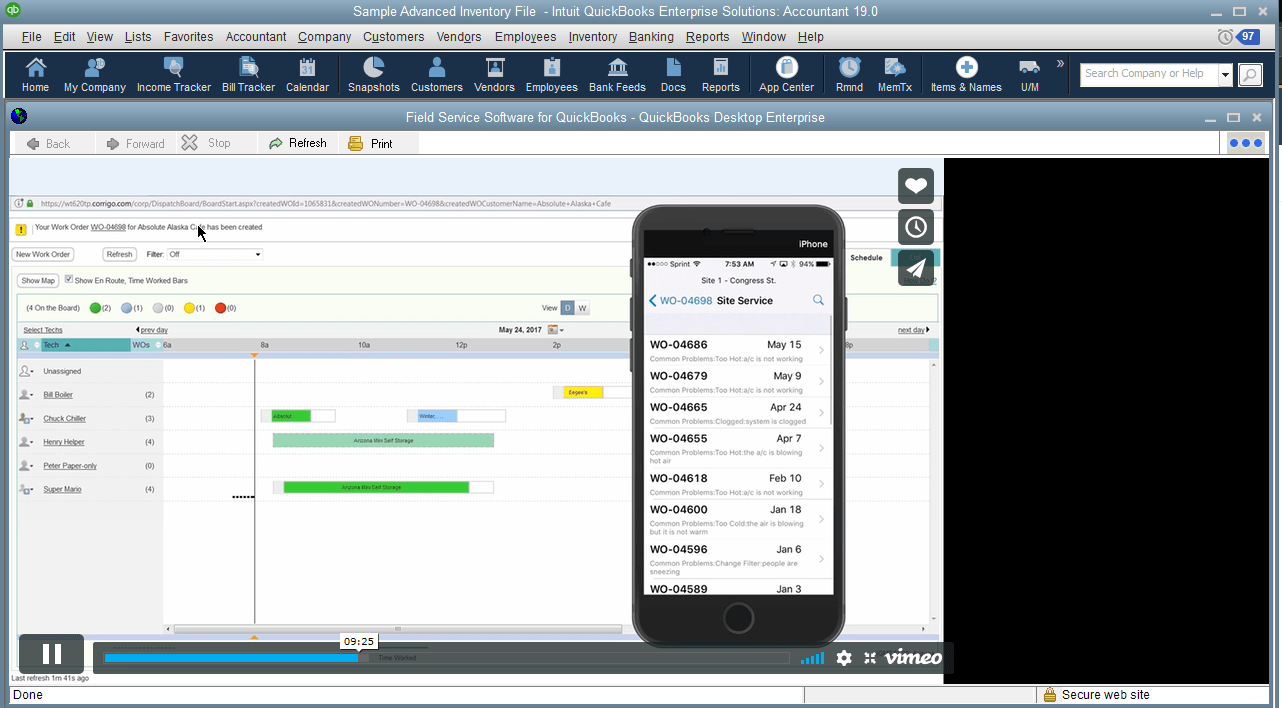
Task: Click the Back browser button
Action: (x=49, y=143)
